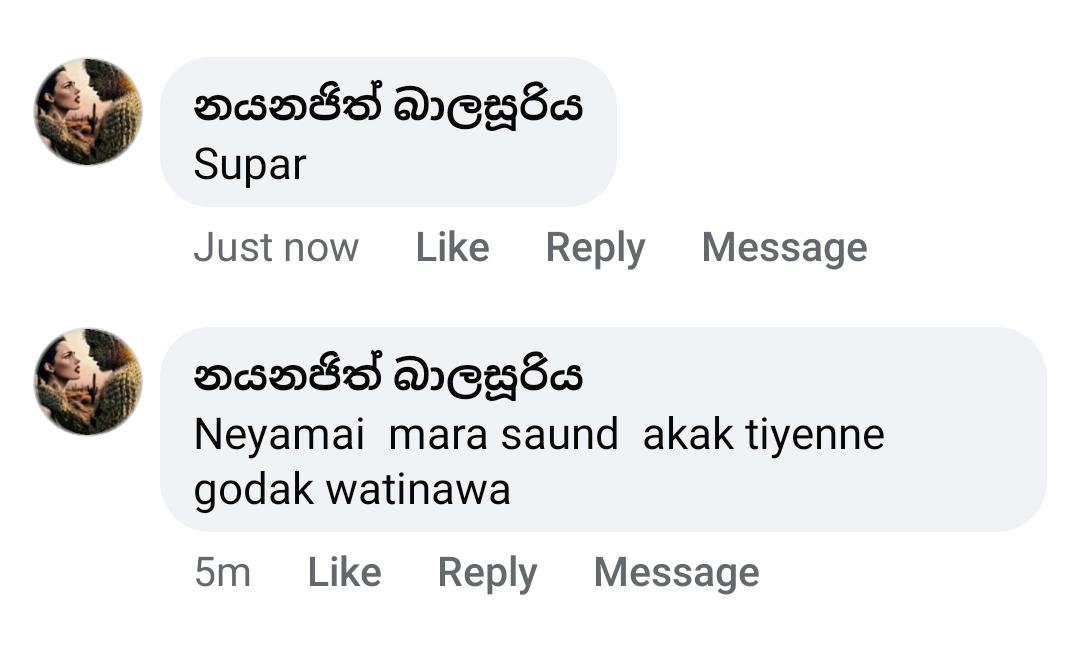The image size is (1080, 646).
Task: Like the "Neyamai mara saund" comment
Action: coord(344,572)
